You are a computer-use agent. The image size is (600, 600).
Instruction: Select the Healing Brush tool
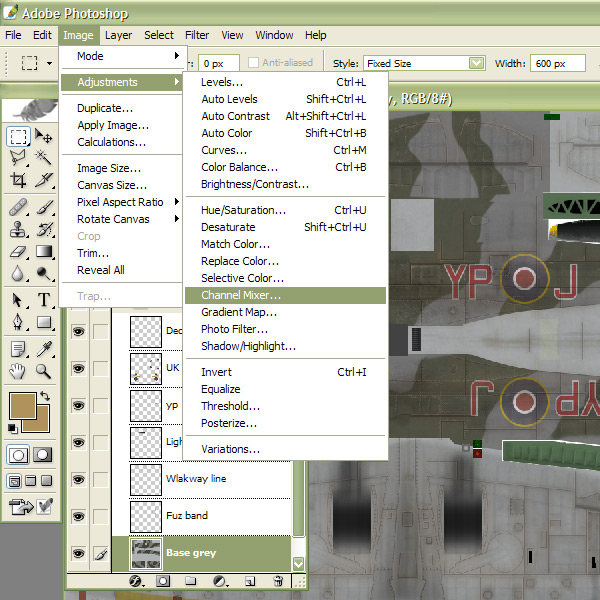(x=18, y=207)
